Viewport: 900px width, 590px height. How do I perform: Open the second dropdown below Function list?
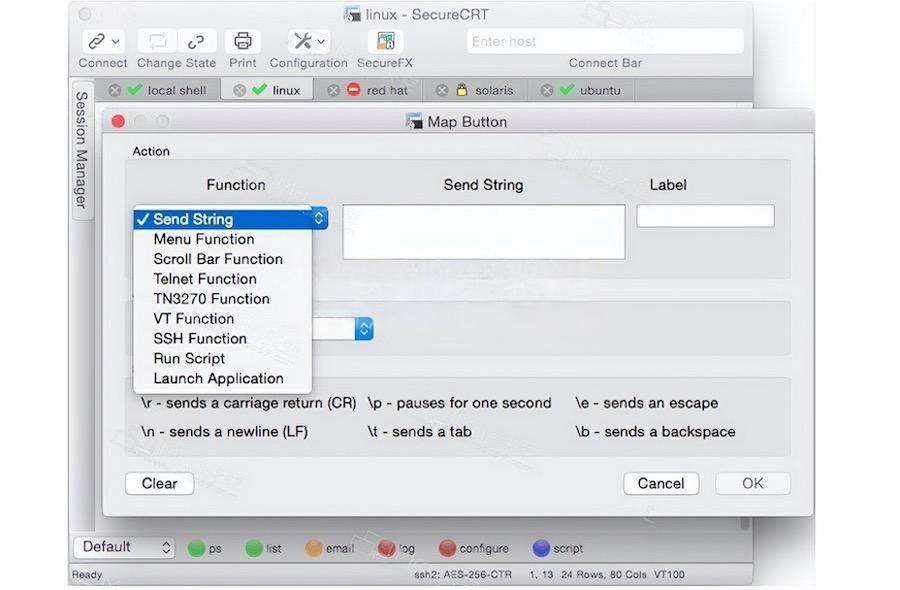point(364,329)
